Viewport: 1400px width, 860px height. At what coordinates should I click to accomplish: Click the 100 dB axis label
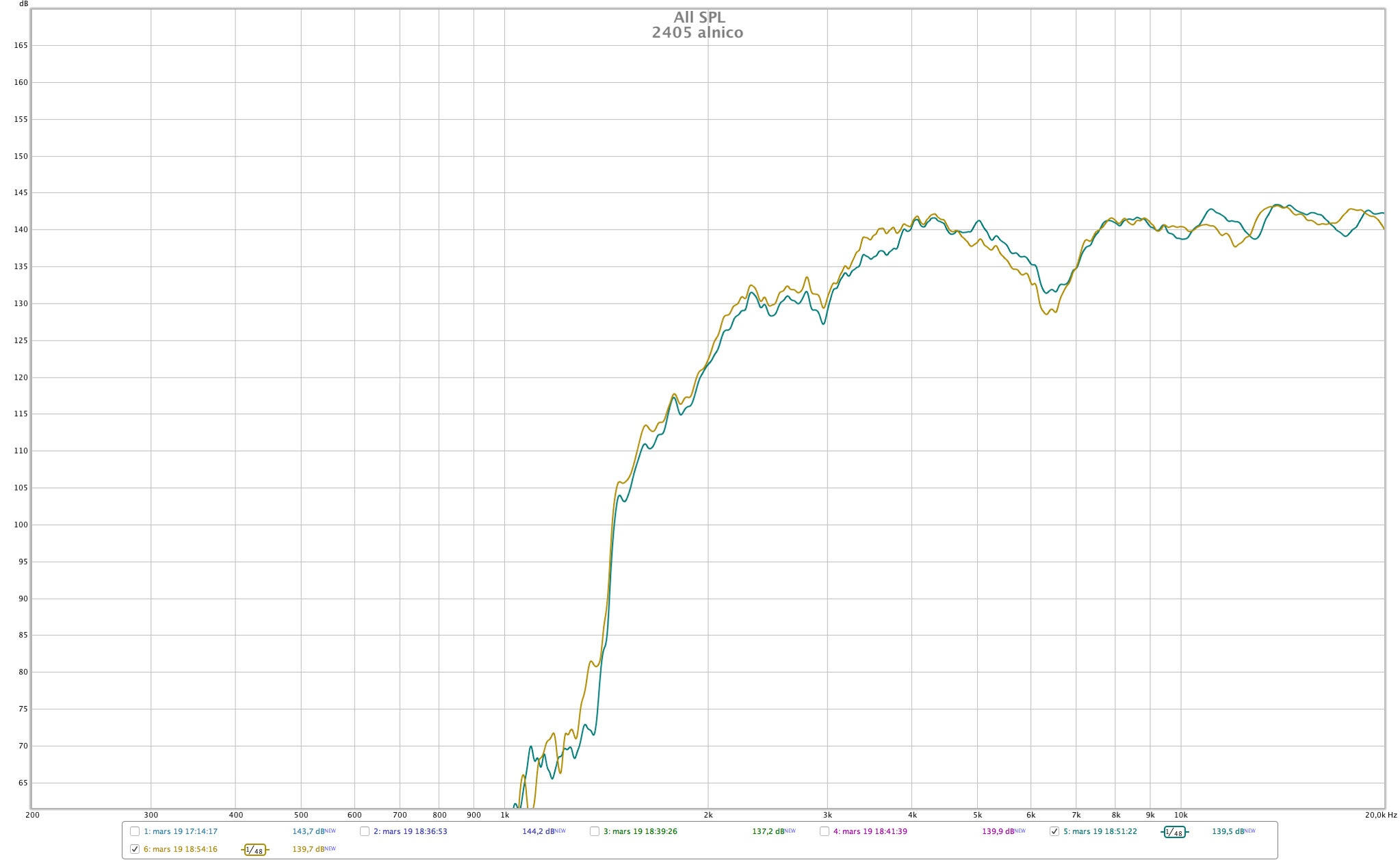pos(21,525)
